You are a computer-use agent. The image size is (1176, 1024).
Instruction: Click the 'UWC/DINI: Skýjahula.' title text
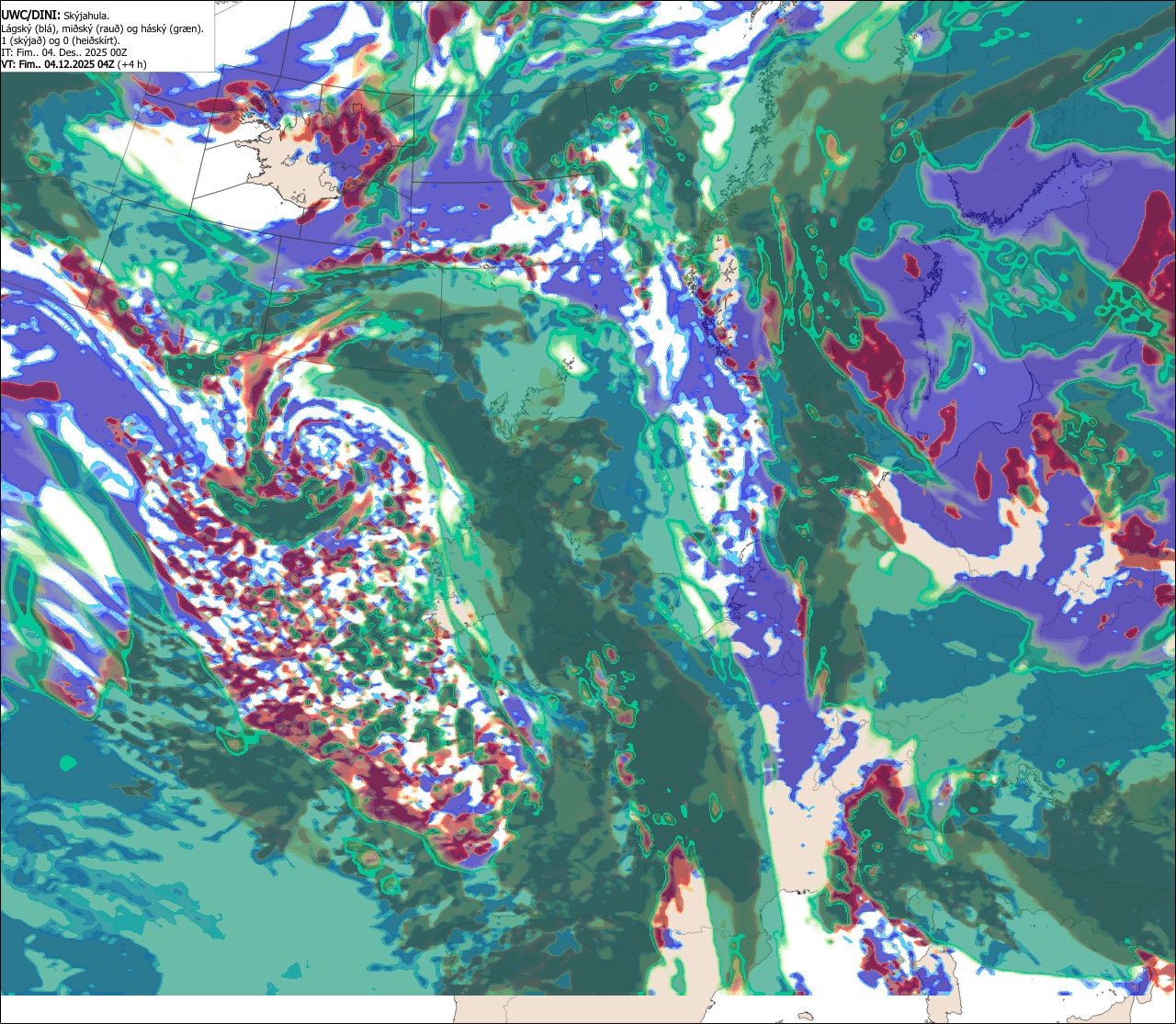(x=54, y=15)
